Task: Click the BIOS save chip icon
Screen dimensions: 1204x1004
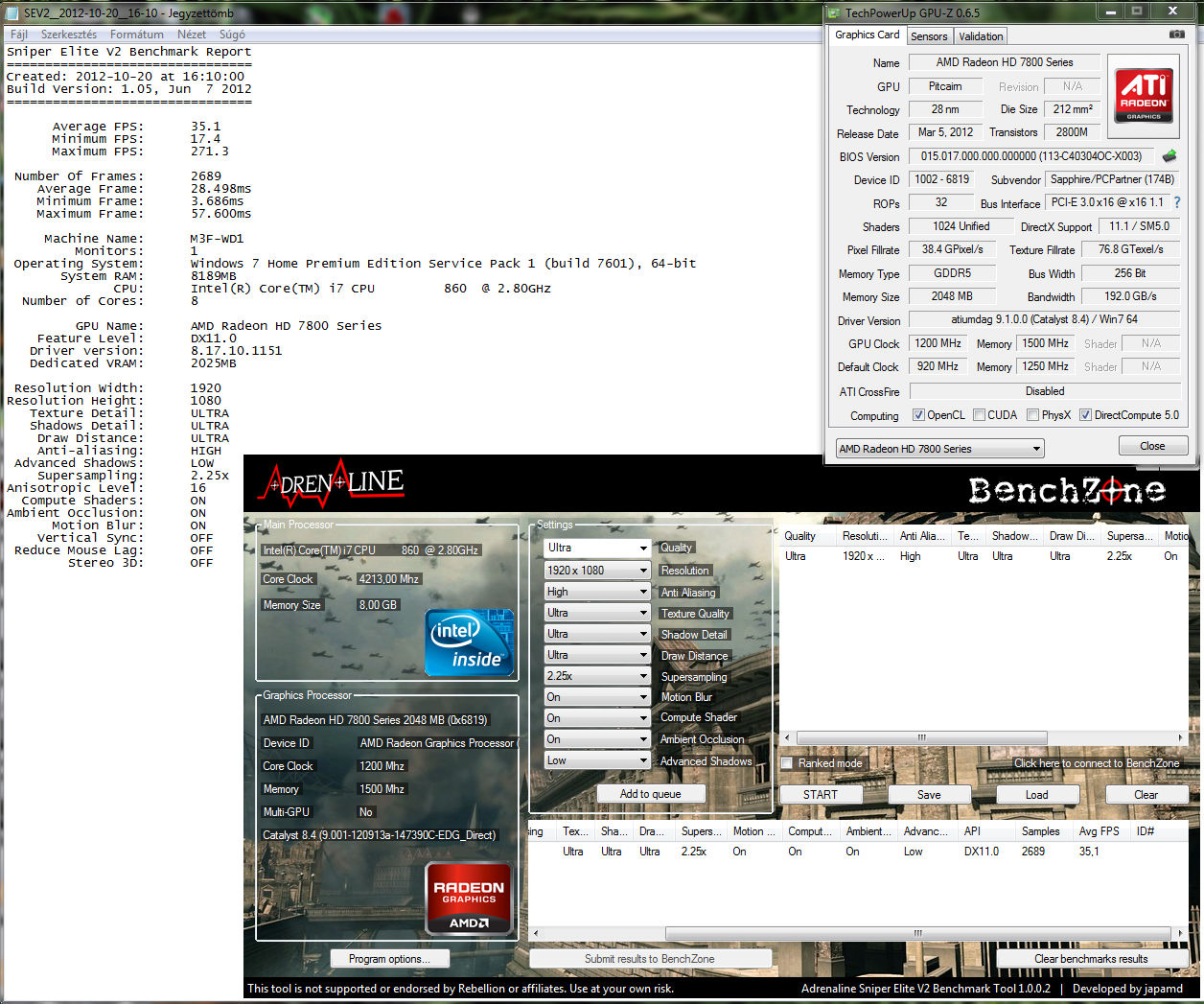Action: (x=1169, y=155)
